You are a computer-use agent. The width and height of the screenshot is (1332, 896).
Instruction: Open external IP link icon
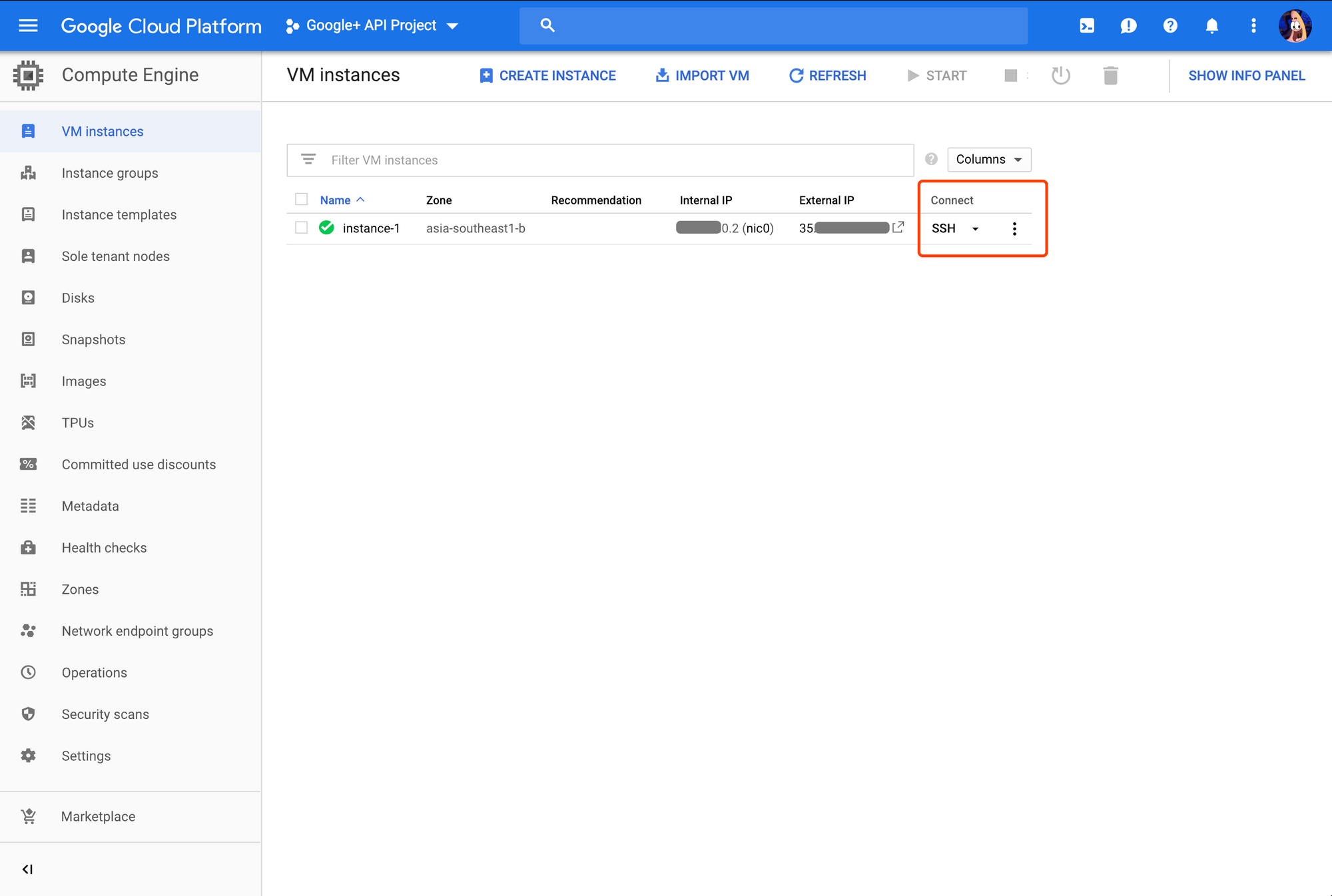click(898, 228)
